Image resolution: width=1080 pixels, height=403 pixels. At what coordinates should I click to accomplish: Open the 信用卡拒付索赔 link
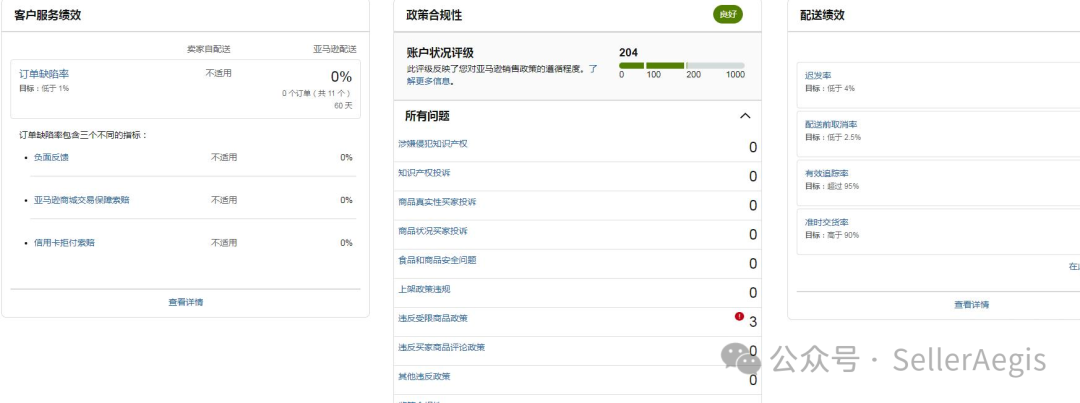point(64,242)
